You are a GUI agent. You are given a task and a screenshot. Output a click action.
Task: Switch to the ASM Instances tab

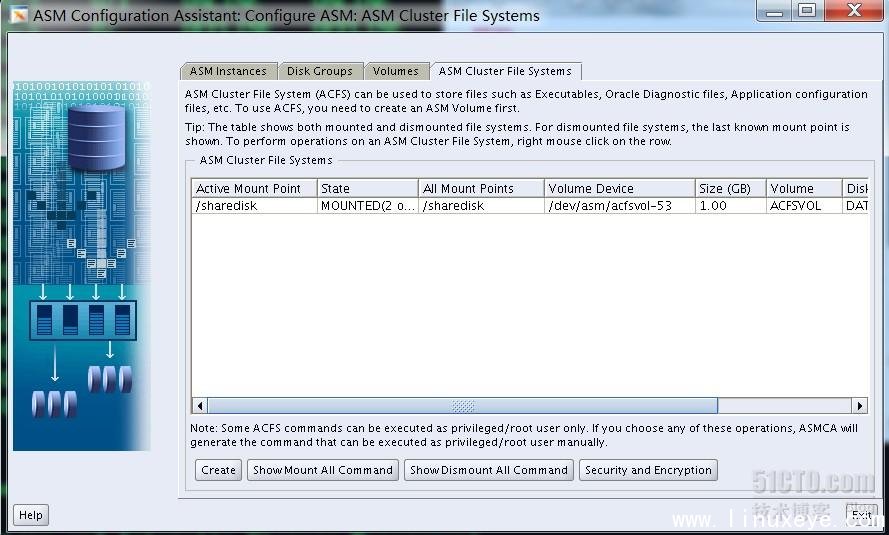click(x=228, y=71)
